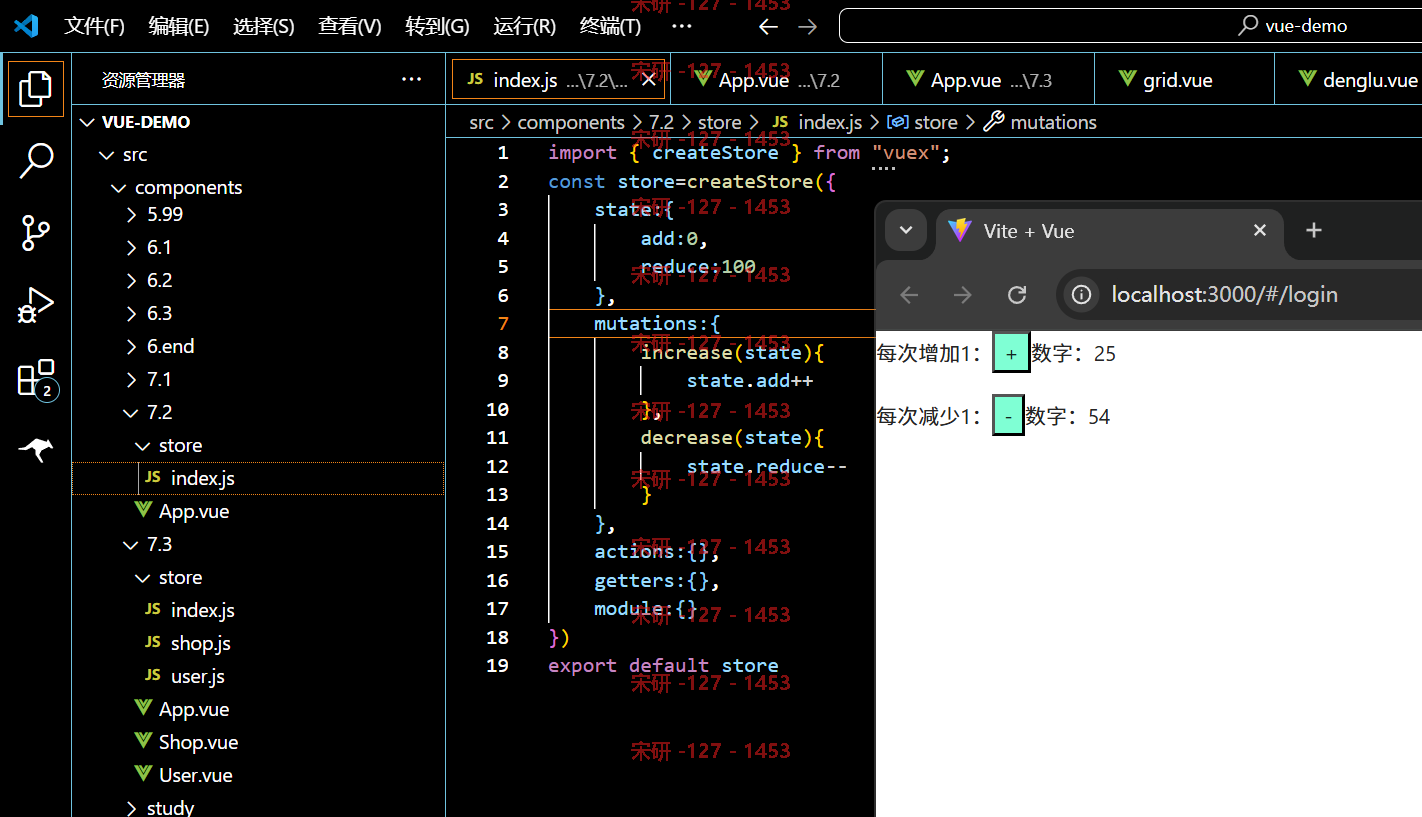Viewport: 1422px width, 817px height.
Task: Expand the 5.99 folder
Action: (258, 214)
